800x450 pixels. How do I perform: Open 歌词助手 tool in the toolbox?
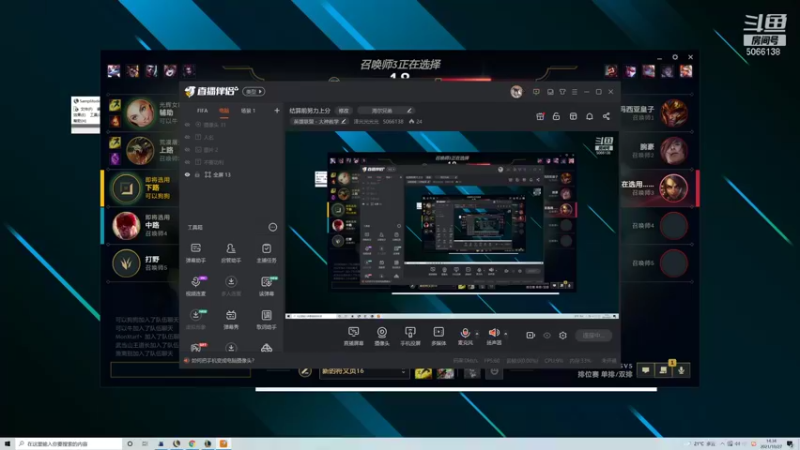tap(266, 319)
